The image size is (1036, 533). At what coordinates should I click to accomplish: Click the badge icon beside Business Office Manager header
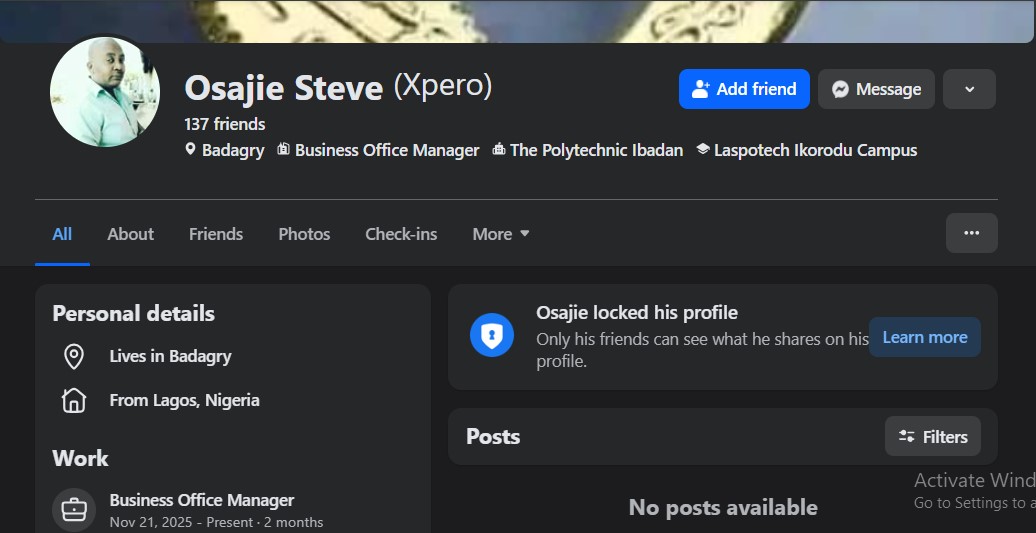(x=283, y=150)
